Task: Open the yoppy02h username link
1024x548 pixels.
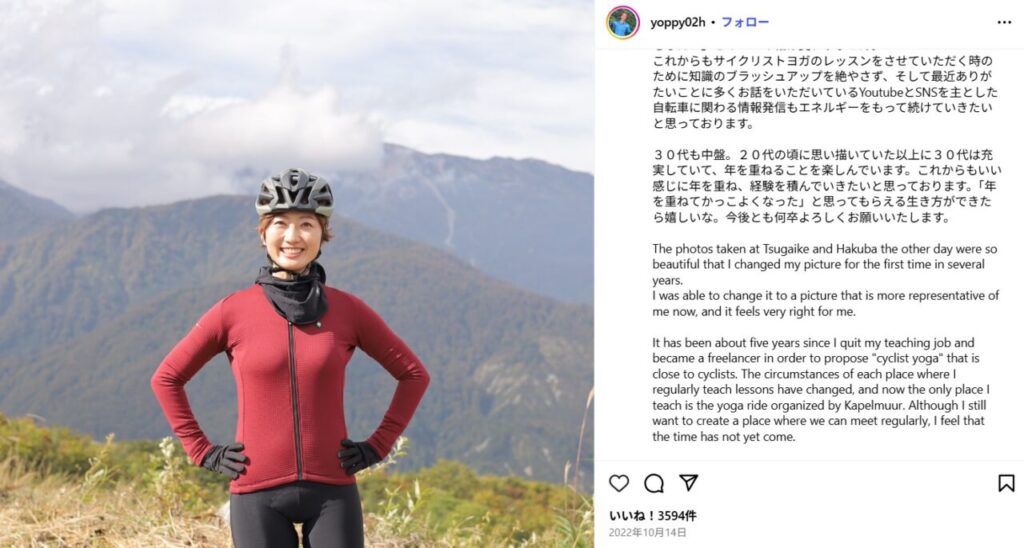Action: (677, 22)
